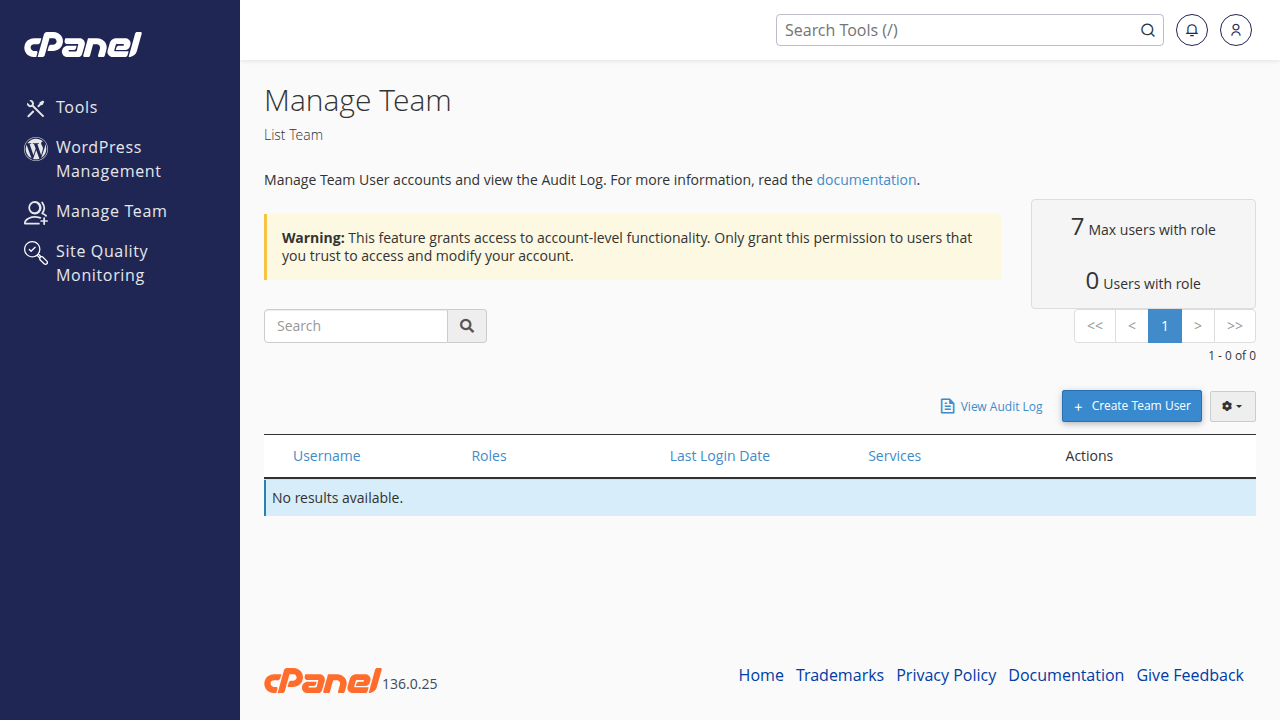Go to last page with >> button

[x=1235, y=326]
